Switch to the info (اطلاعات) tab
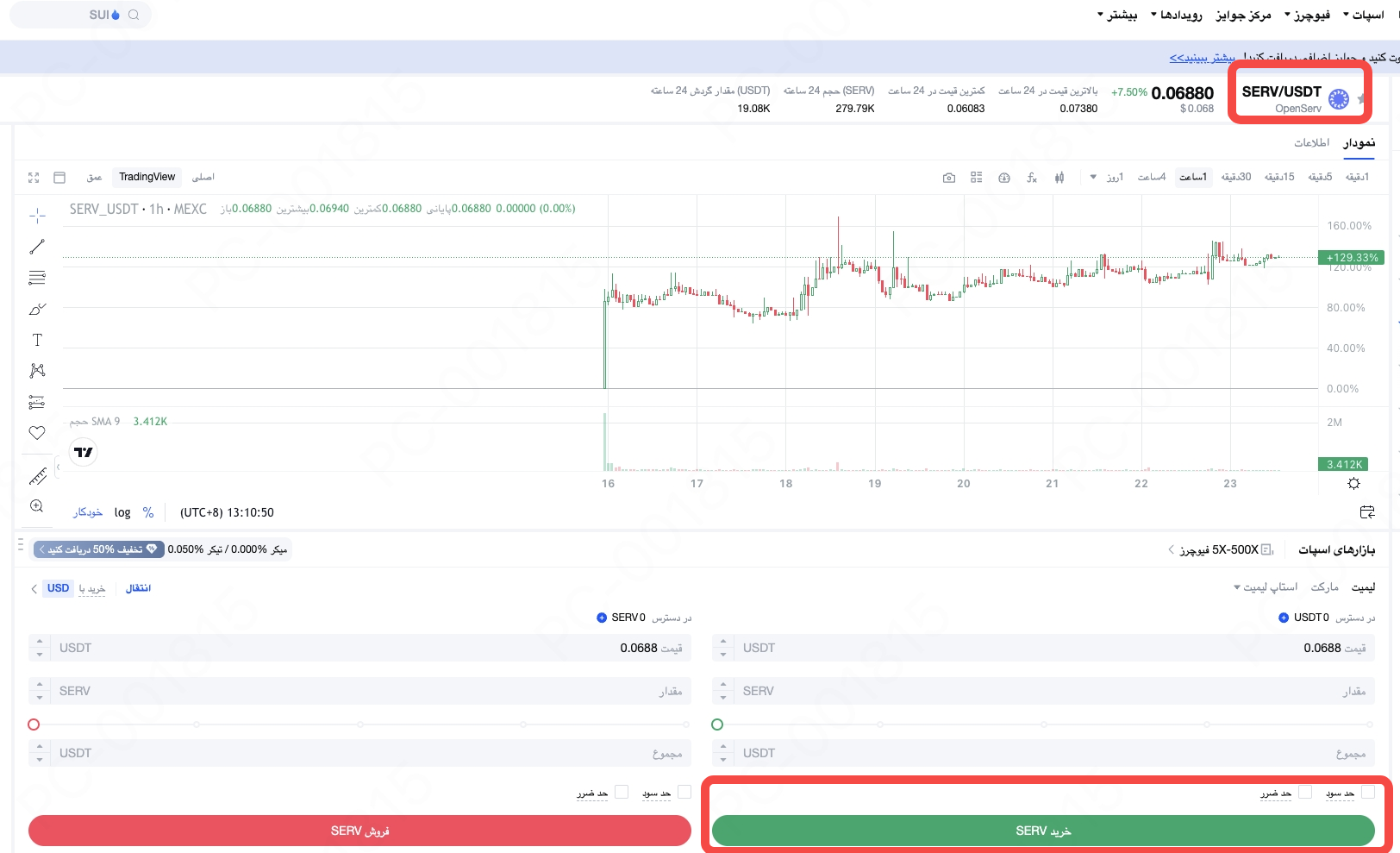This screenshot has height=853, width=1400. click(1311, 142)
